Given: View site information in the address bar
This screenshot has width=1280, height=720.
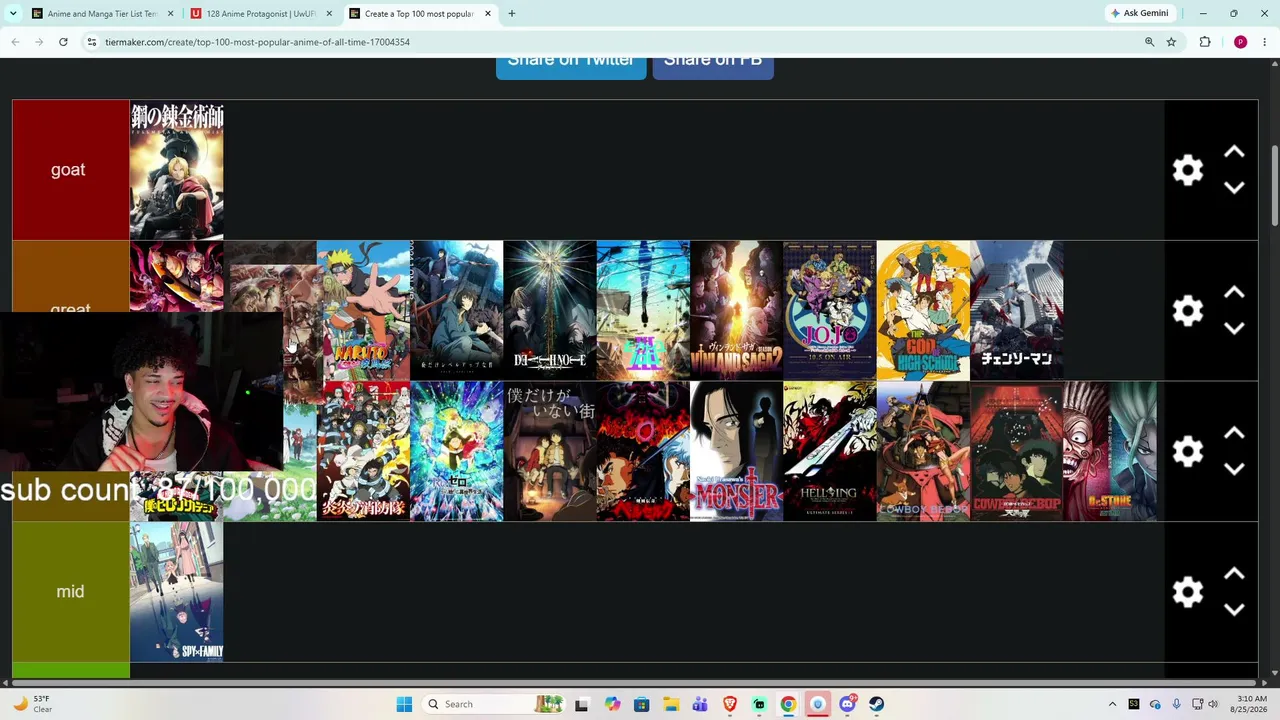Looking at the screenshot, I should [91, 42].
